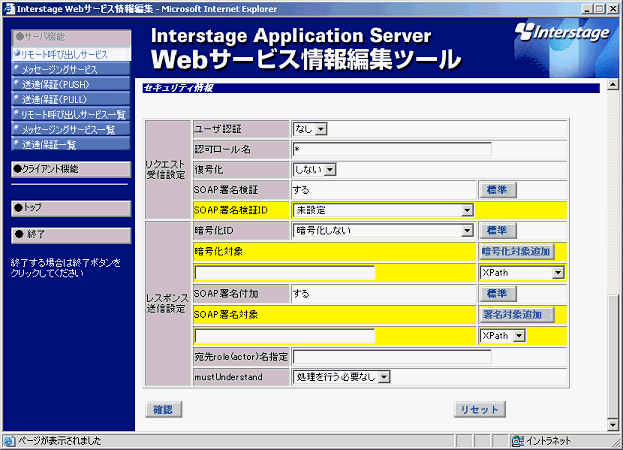Click the 終了 button in the sidebar

71,235
